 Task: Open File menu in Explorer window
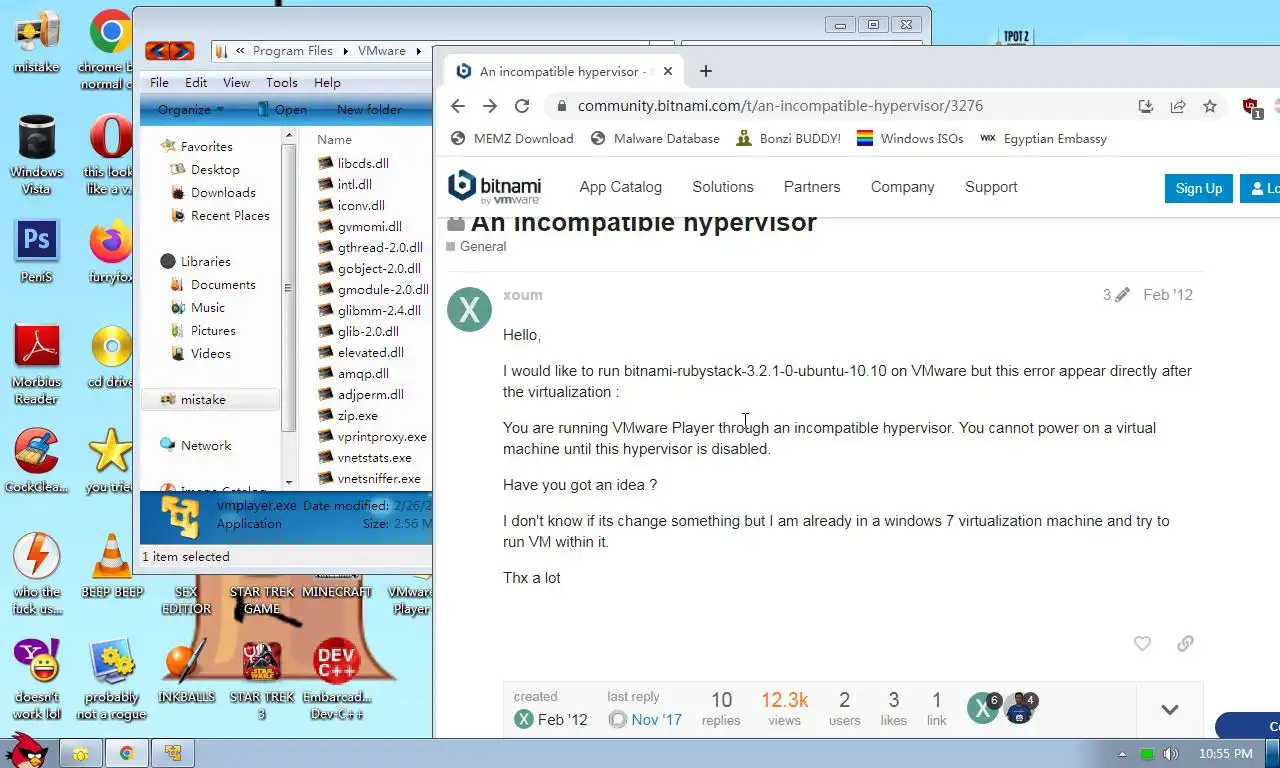click(159, 83)
